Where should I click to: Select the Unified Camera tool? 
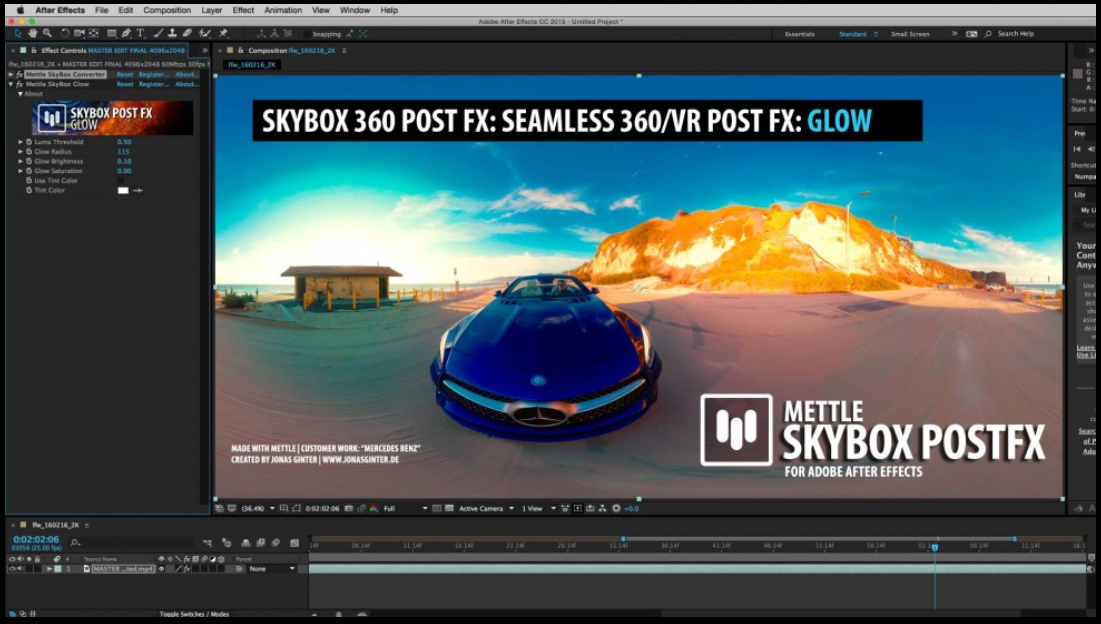(79, 33)
